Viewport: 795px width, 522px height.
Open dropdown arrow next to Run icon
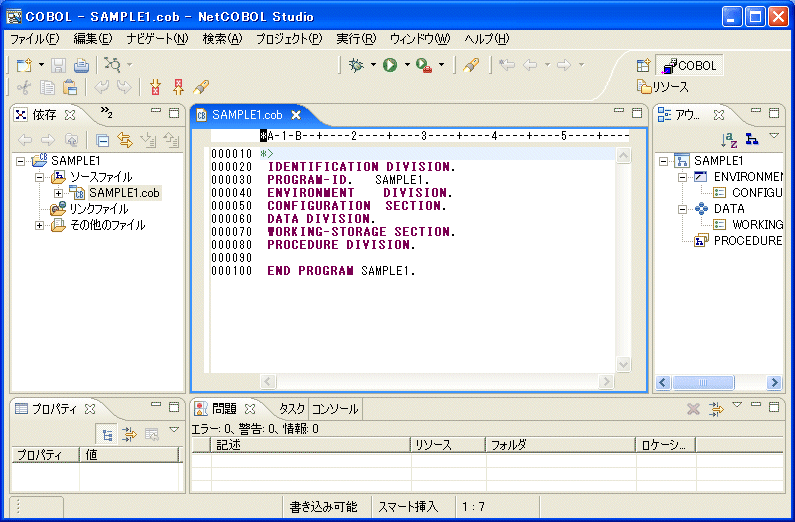pos(407,65)
